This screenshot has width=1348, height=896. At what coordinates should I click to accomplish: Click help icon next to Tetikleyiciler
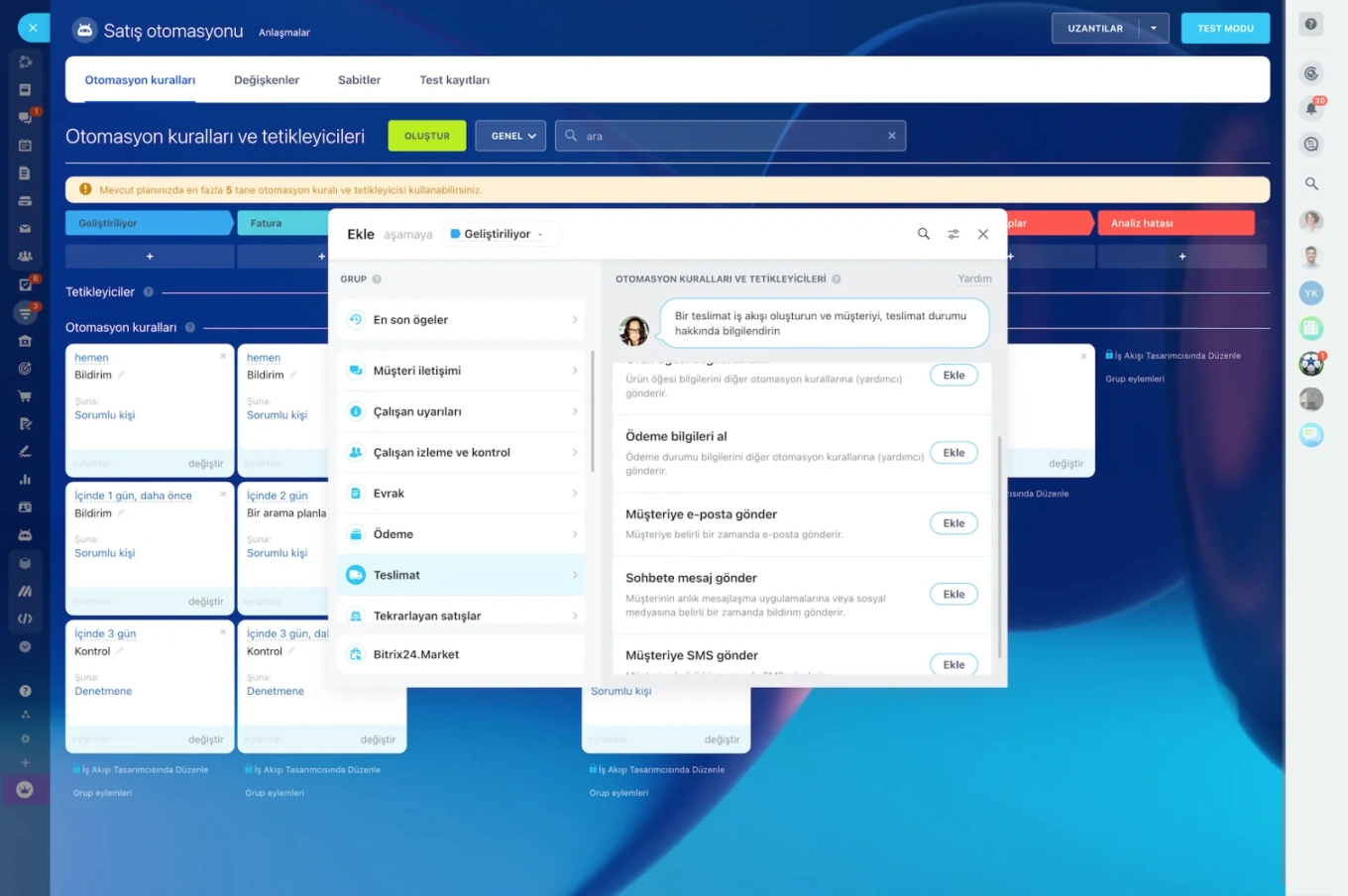149,292
